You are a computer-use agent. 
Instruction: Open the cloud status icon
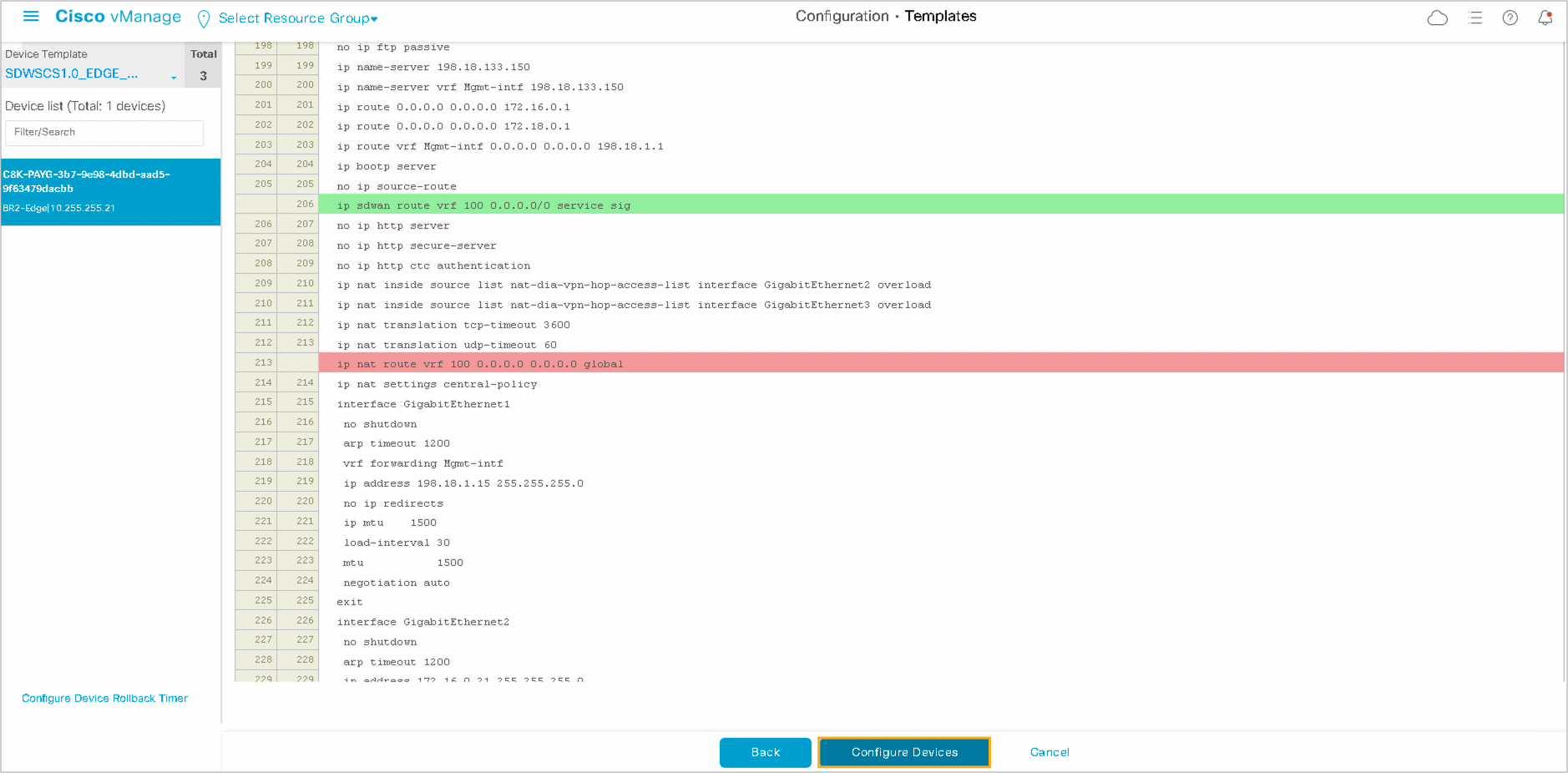click(1438, 18)
